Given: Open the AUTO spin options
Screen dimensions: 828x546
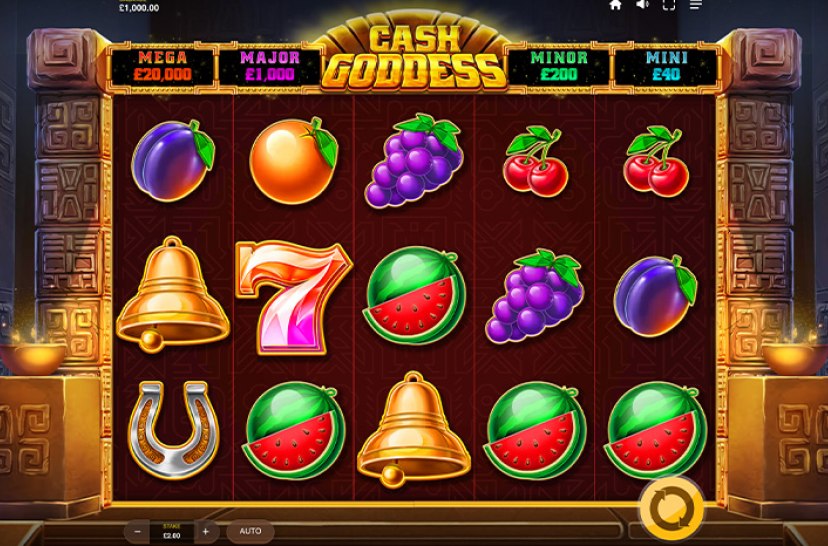Looking at the screenshot, I should (x=250, y=531).
